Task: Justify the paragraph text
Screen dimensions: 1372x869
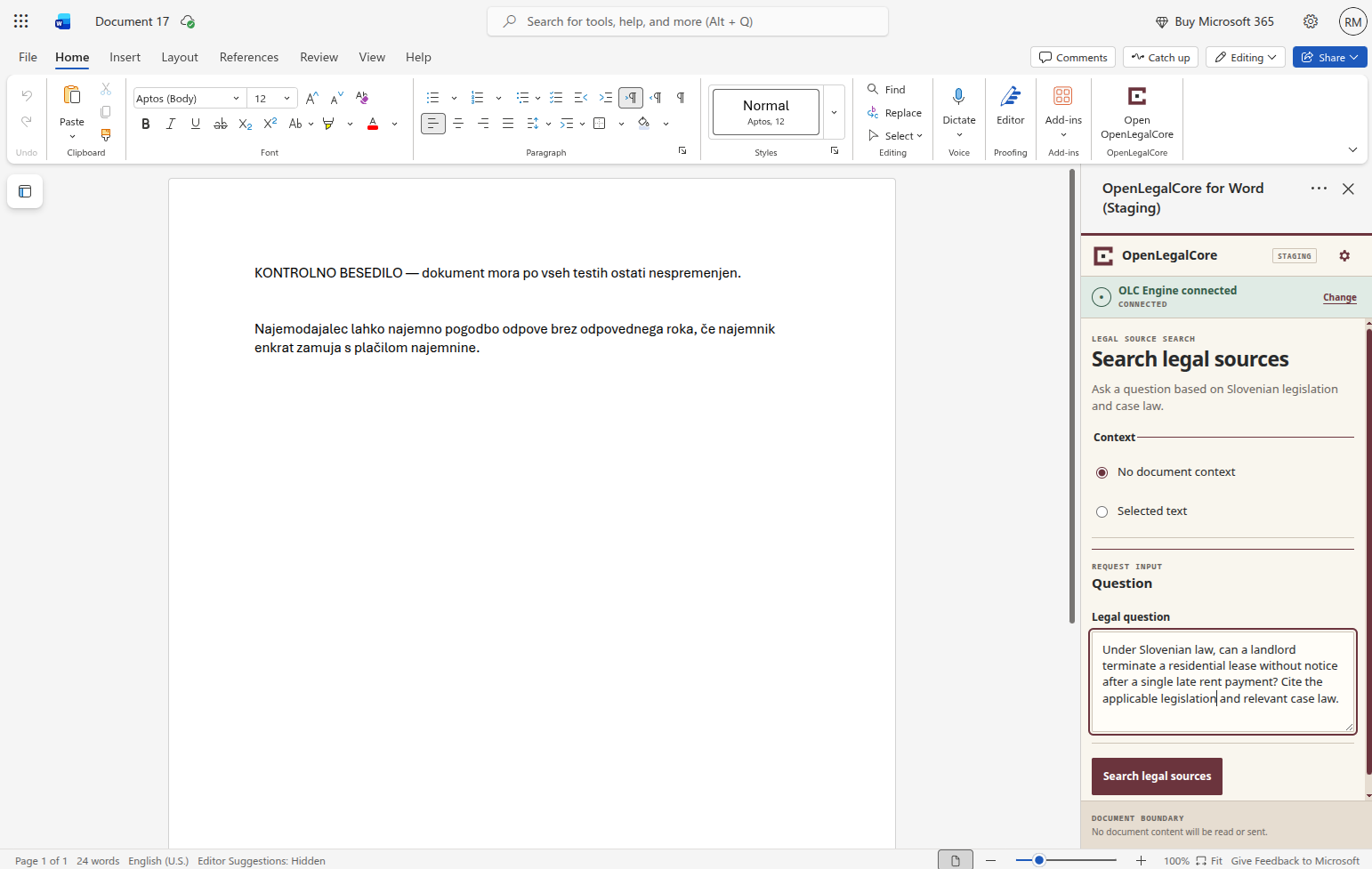Action: tap(508, 124)
